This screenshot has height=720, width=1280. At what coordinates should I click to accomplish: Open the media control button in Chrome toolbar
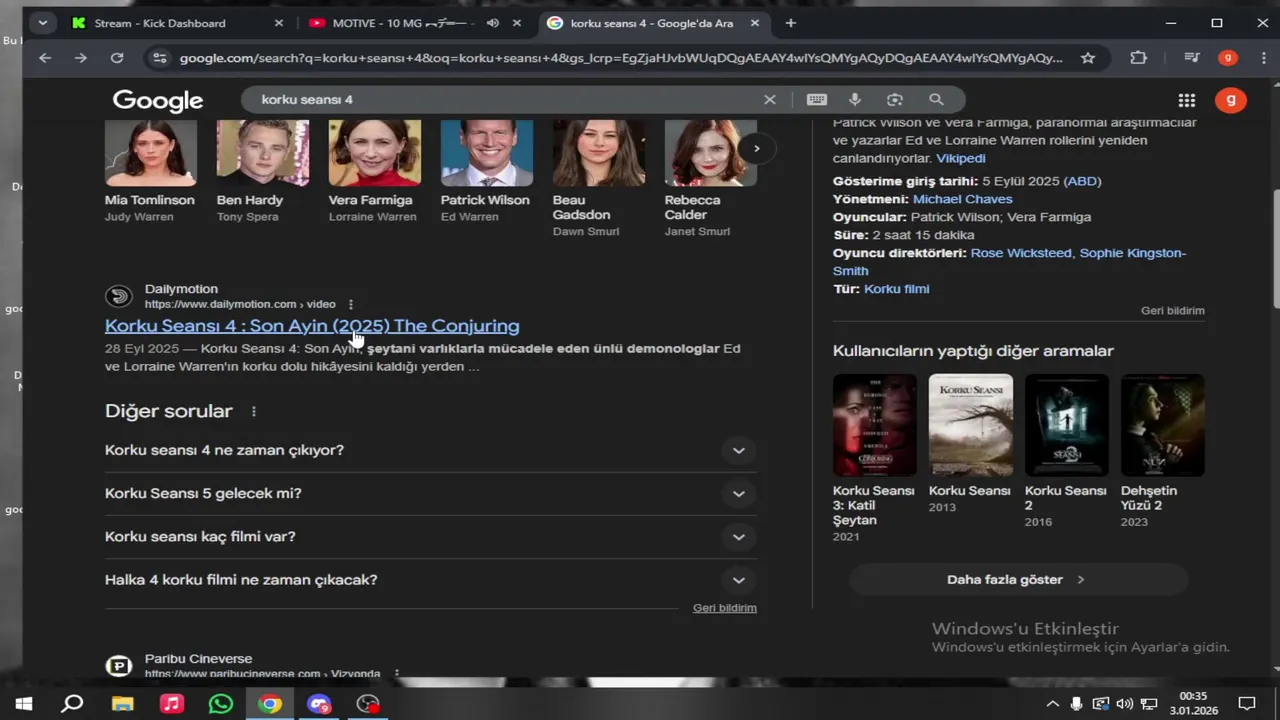coord(1191,58)
